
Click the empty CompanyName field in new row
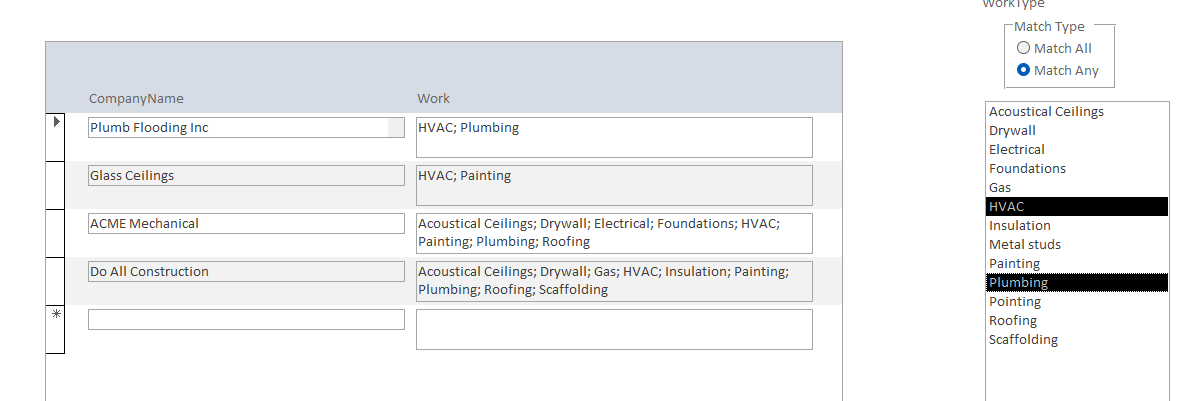click(x=246, y=319)
